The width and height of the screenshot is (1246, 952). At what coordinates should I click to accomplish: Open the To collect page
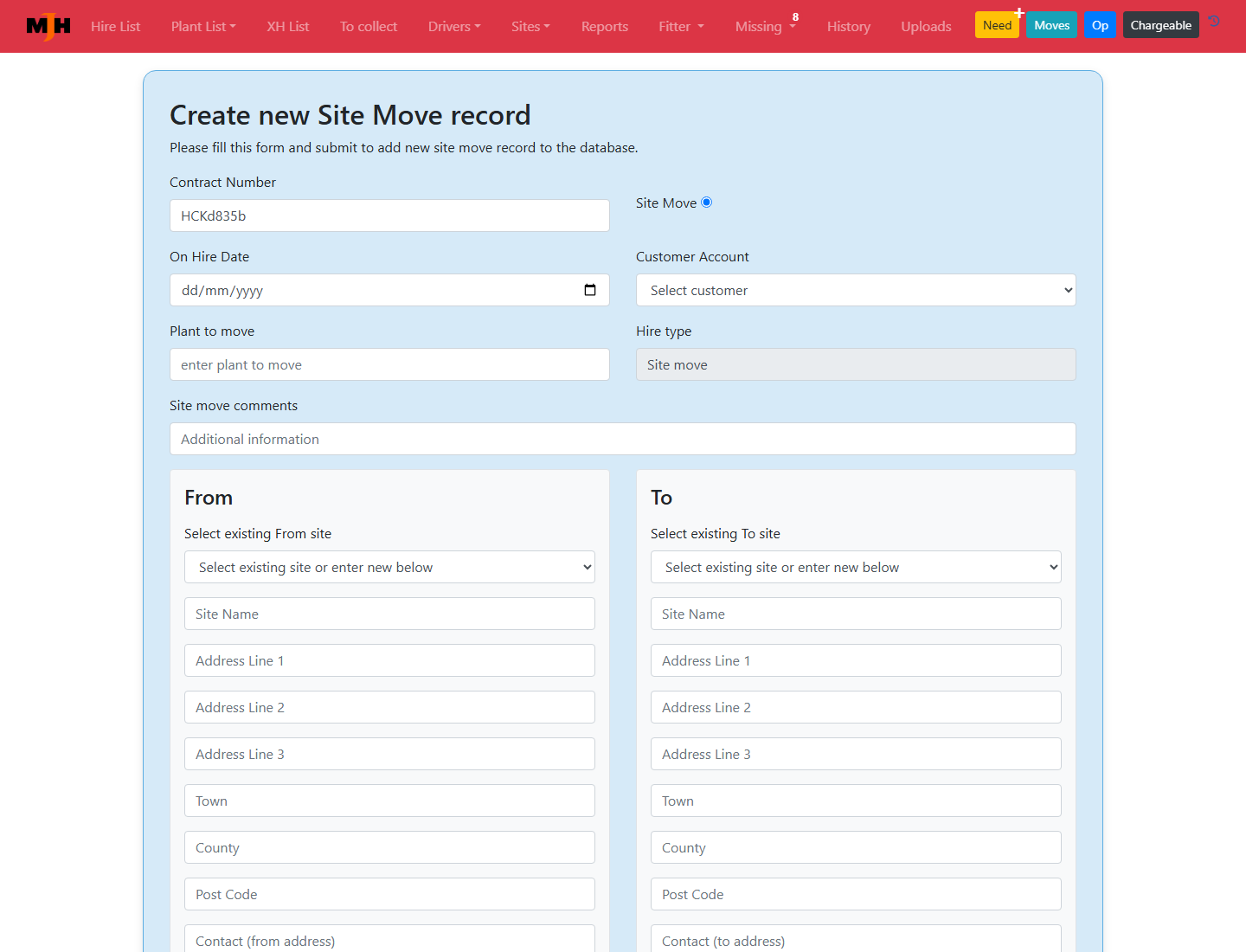point(369,26)
